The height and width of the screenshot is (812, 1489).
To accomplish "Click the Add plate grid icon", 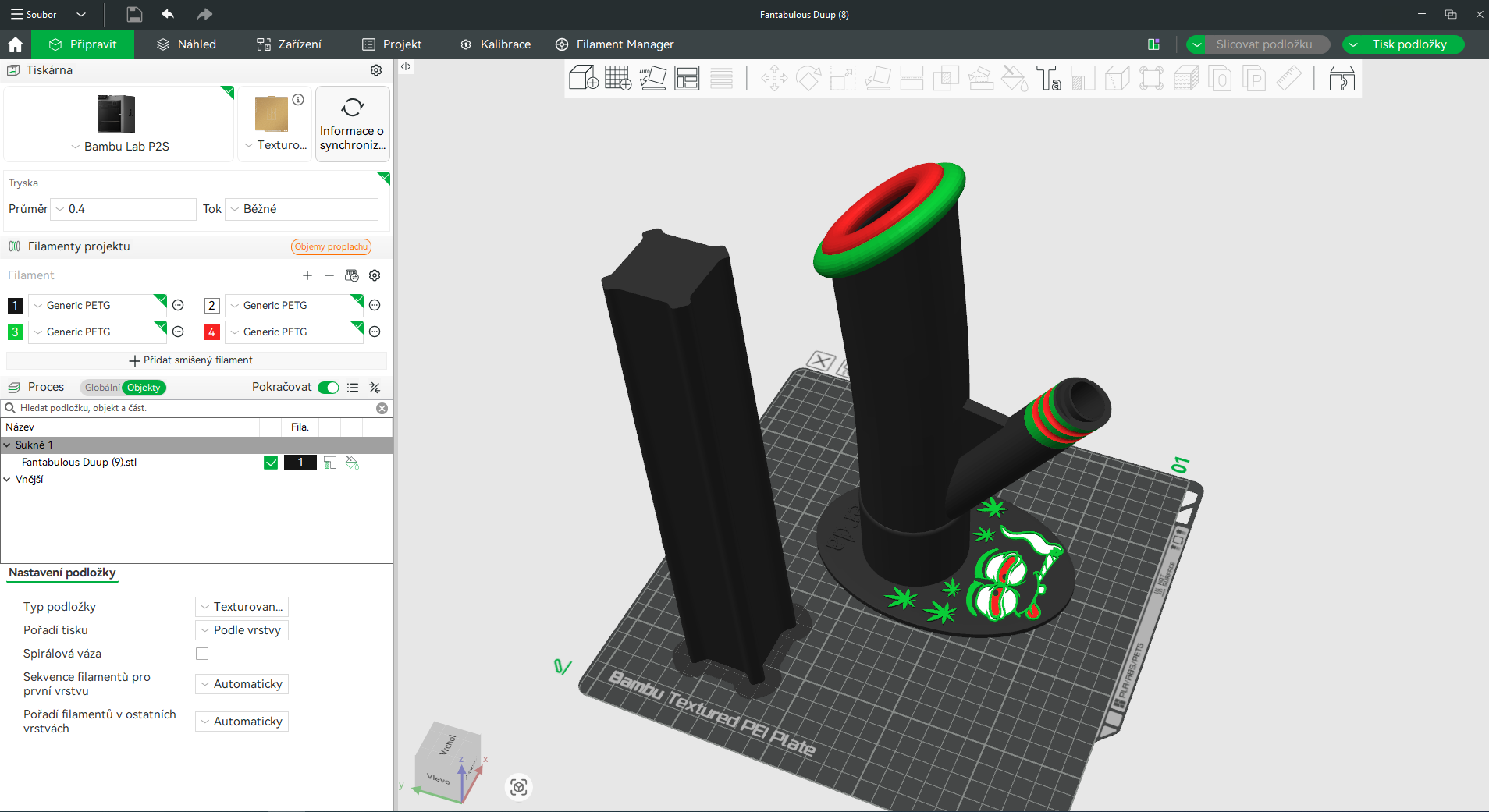I will click(617, 78).
